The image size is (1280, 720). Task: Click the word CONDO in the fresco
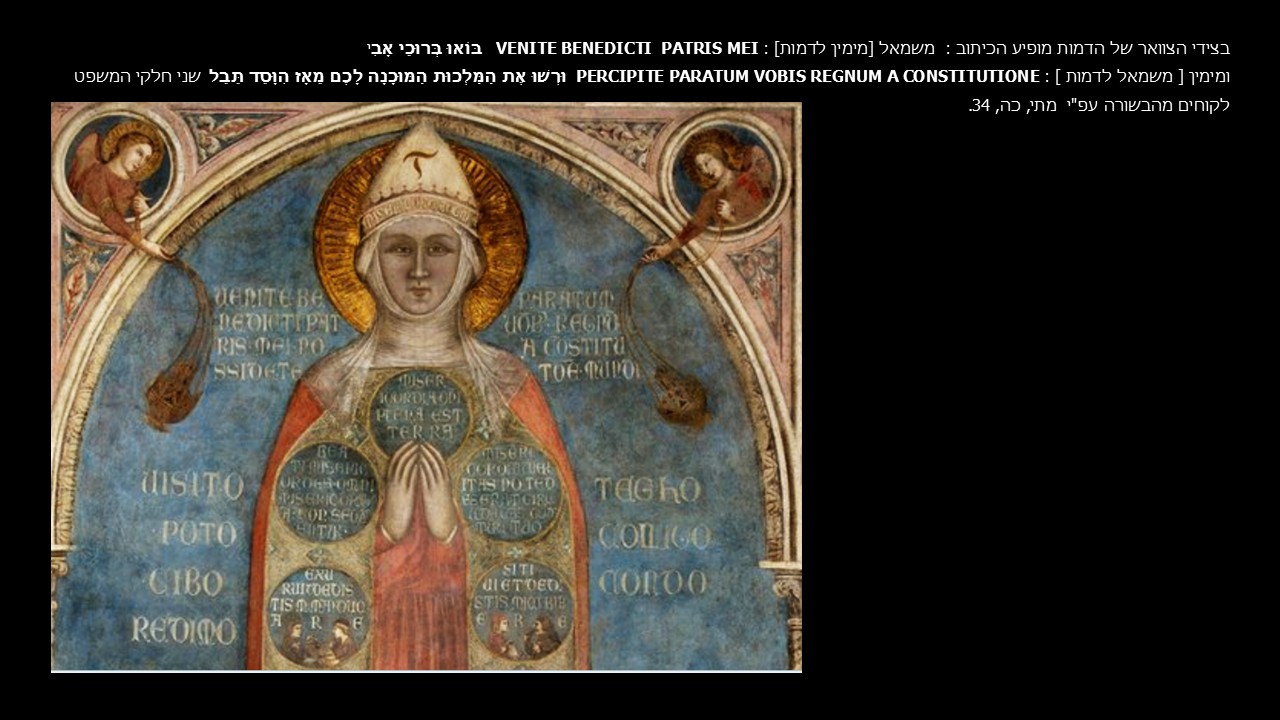[x=653, y=583]
